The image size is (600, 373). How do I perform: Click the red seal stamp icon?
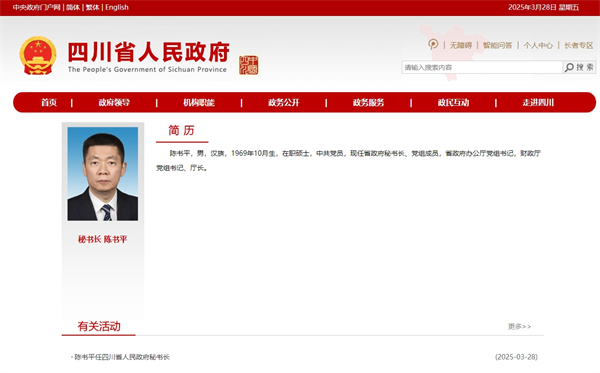click(248, 65)
